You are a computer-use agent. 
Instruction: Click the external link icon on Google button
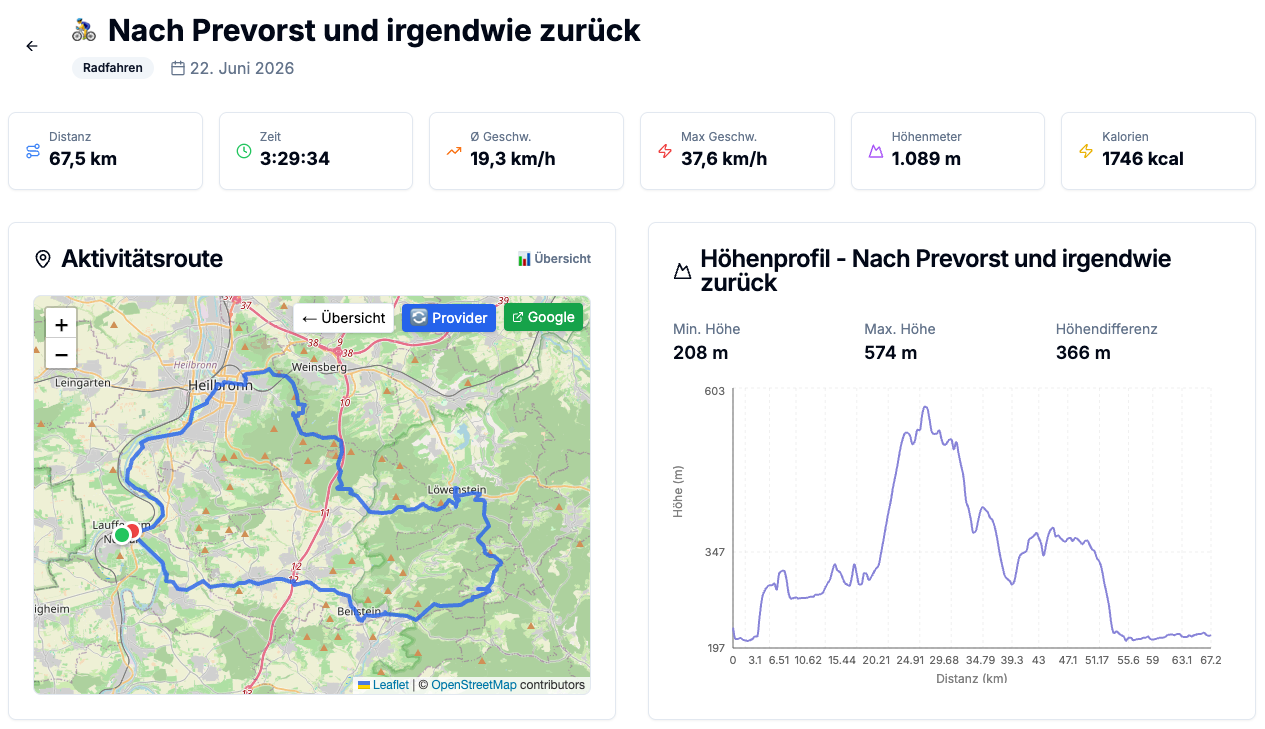(518, 317)
